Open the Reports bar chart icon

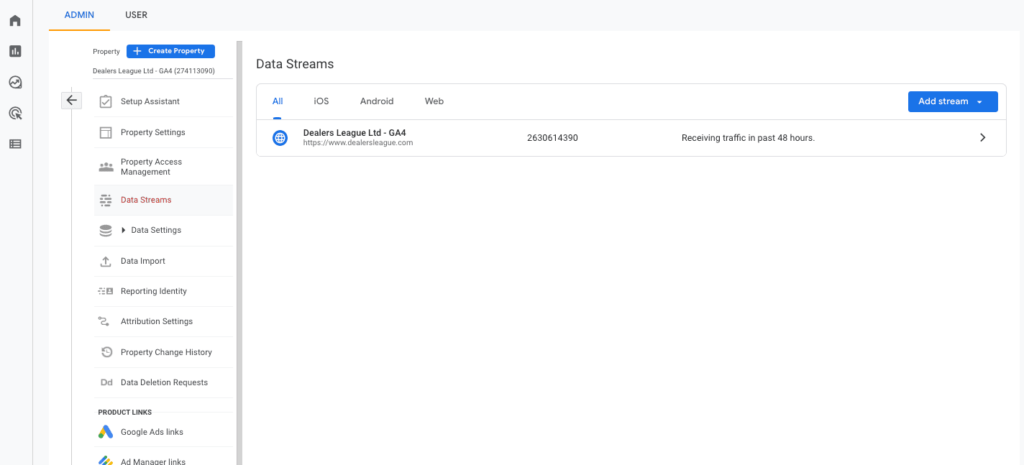tap(15, 51)
